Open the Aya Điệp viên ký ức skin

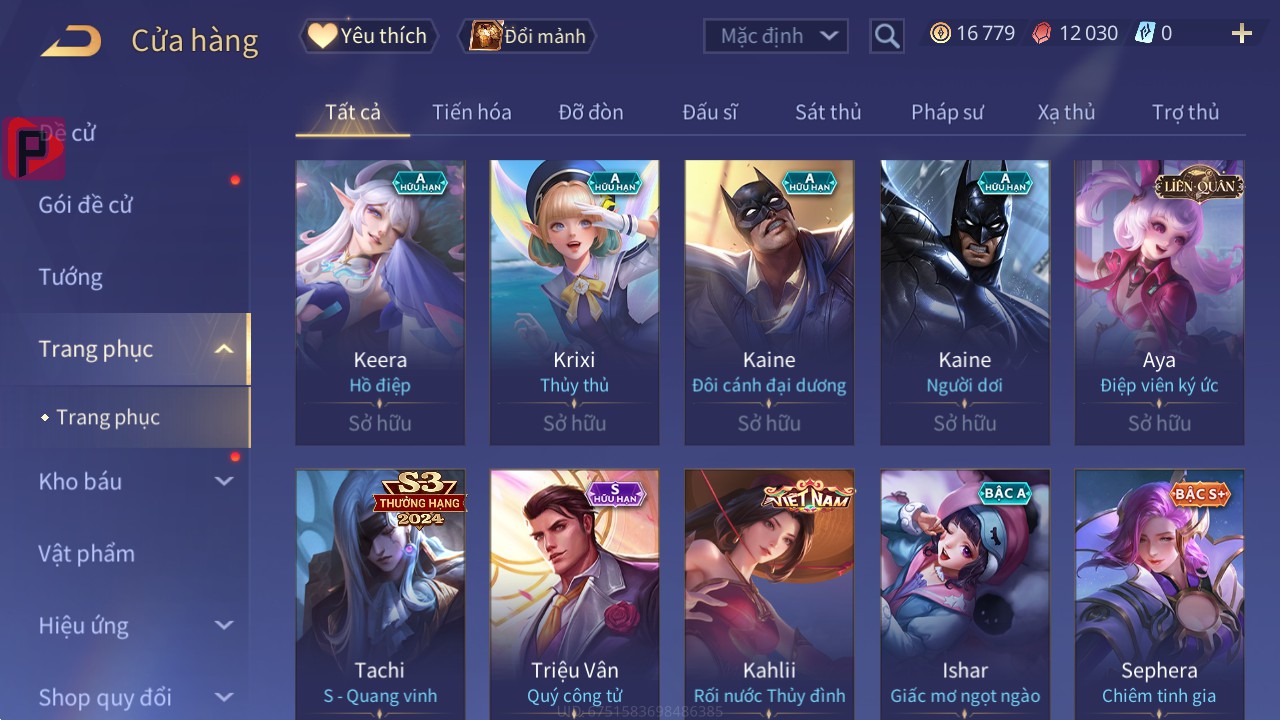tap(1159, 302)
